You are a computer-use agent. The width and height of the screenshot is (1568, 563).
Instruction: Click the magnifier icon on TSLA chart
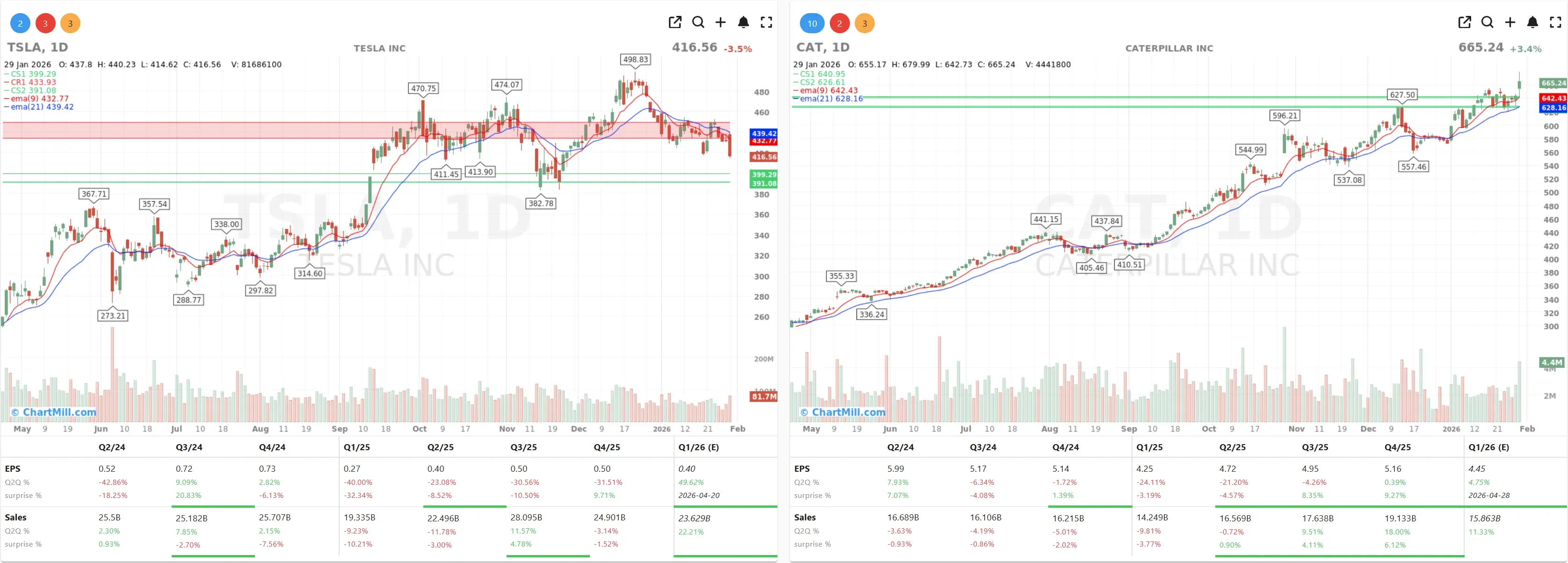click(x=698, y=22)
